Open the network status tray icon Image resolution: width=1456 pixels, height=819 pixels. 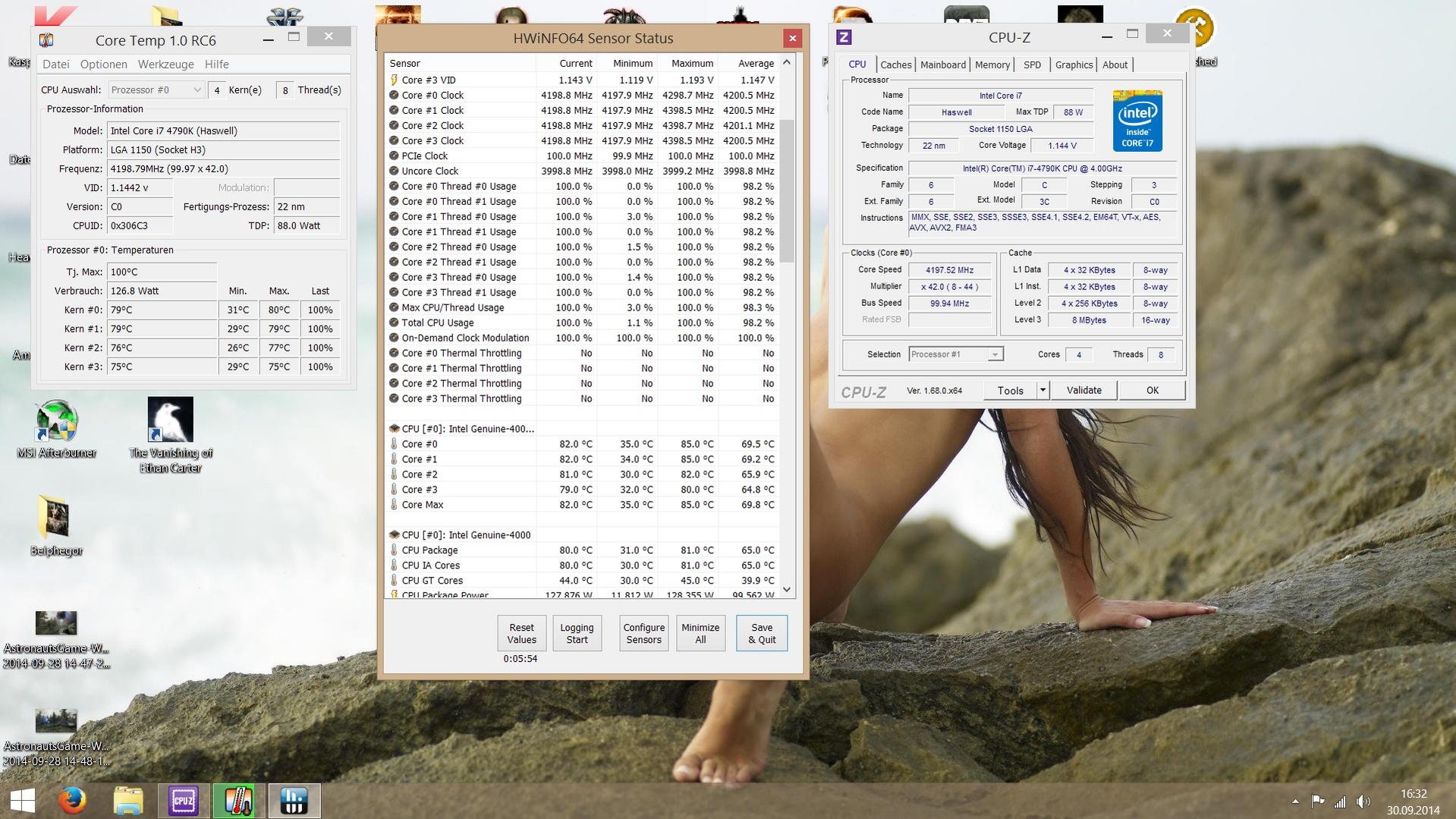pos(1341,802)
